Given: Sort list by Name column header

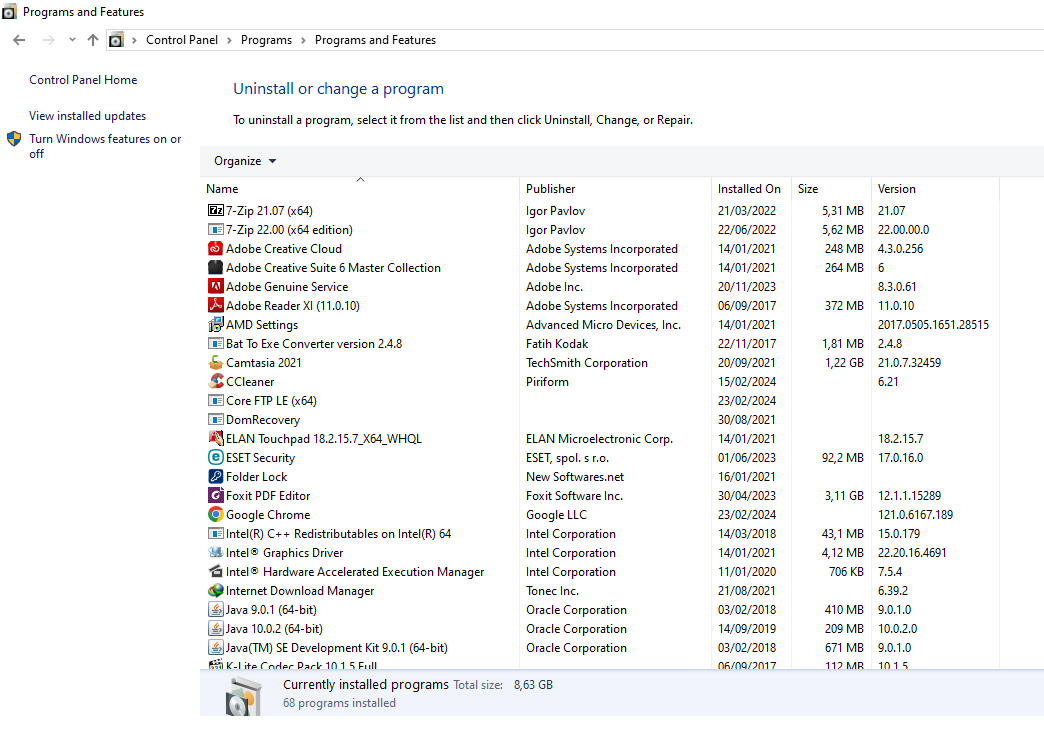Looking at the screenshot, I should point(360,188).
